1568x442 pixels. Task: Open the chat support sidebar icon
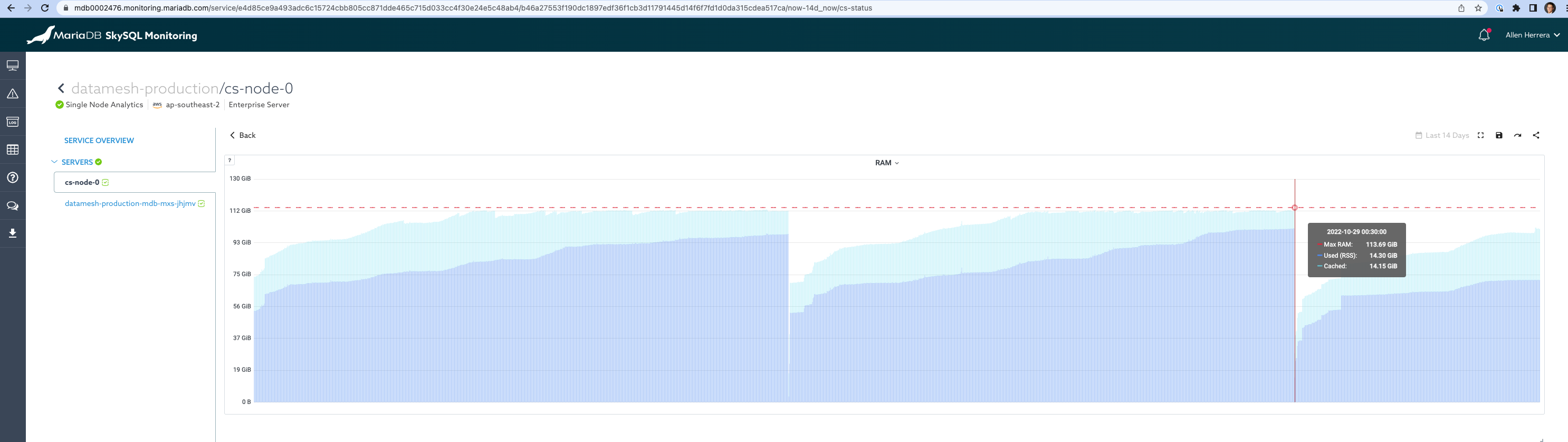12,206
